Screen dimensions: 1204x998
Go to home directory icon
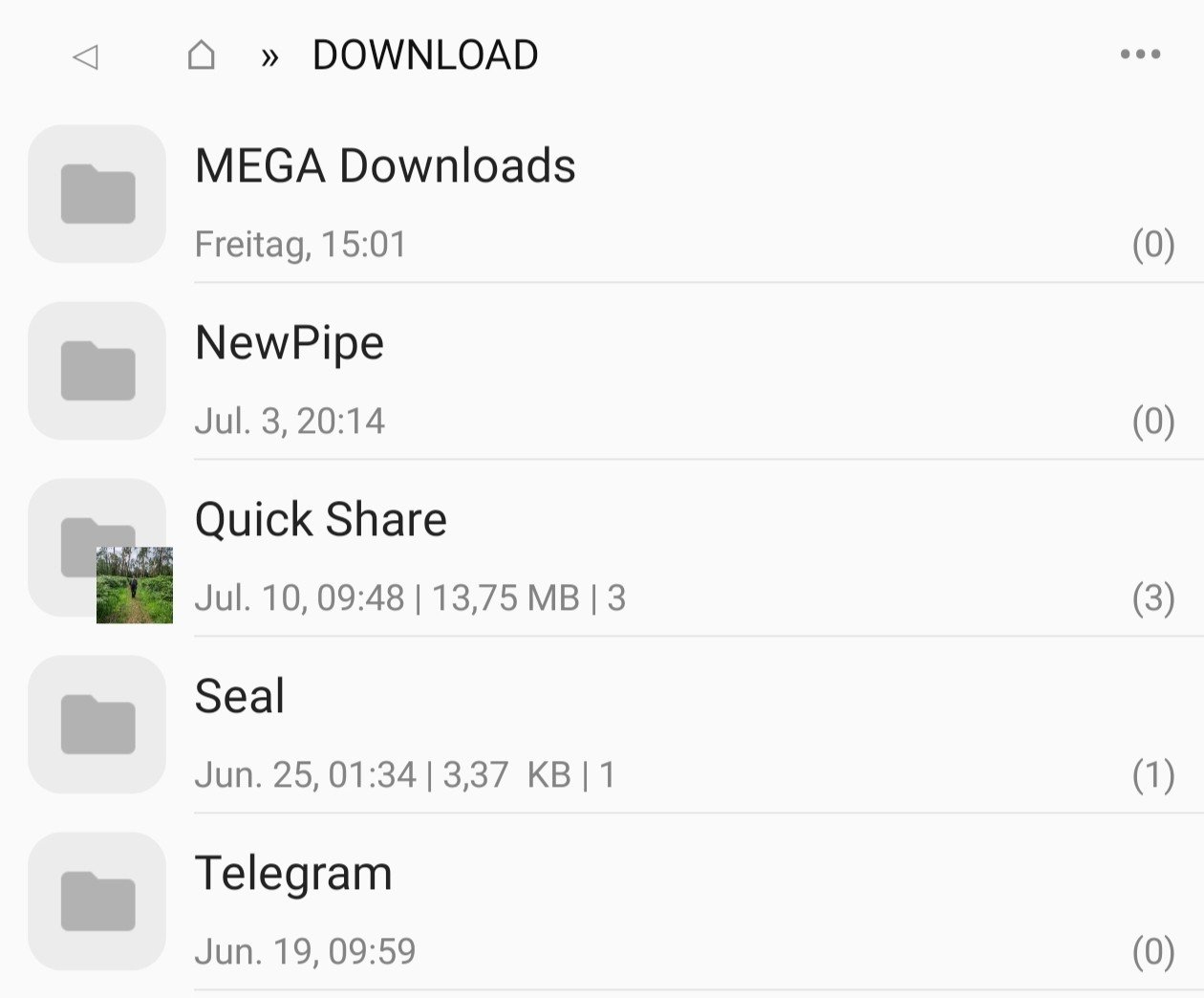[x=201, y=55]
